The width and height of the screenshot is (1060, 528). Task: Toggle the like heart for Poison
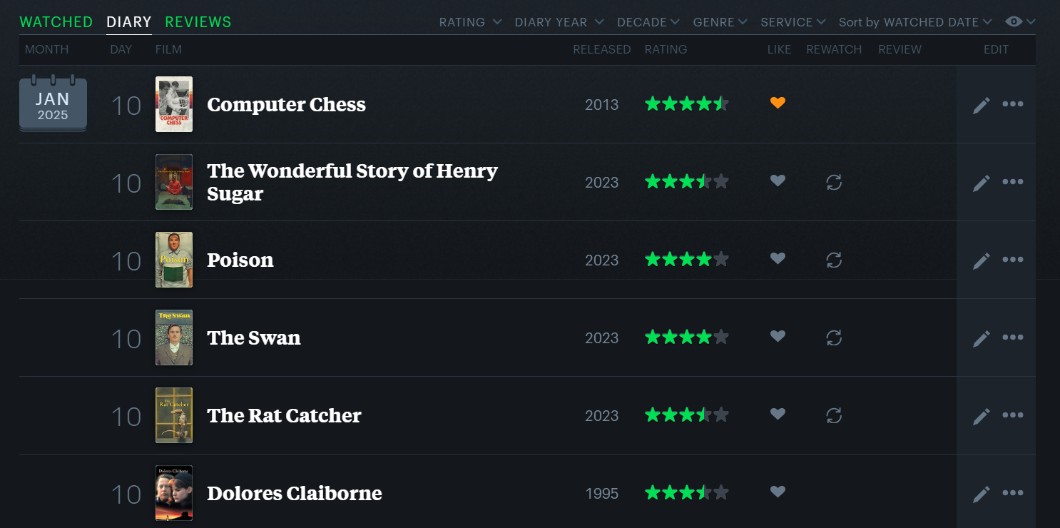pyautogui.click(x=778, y=259)
